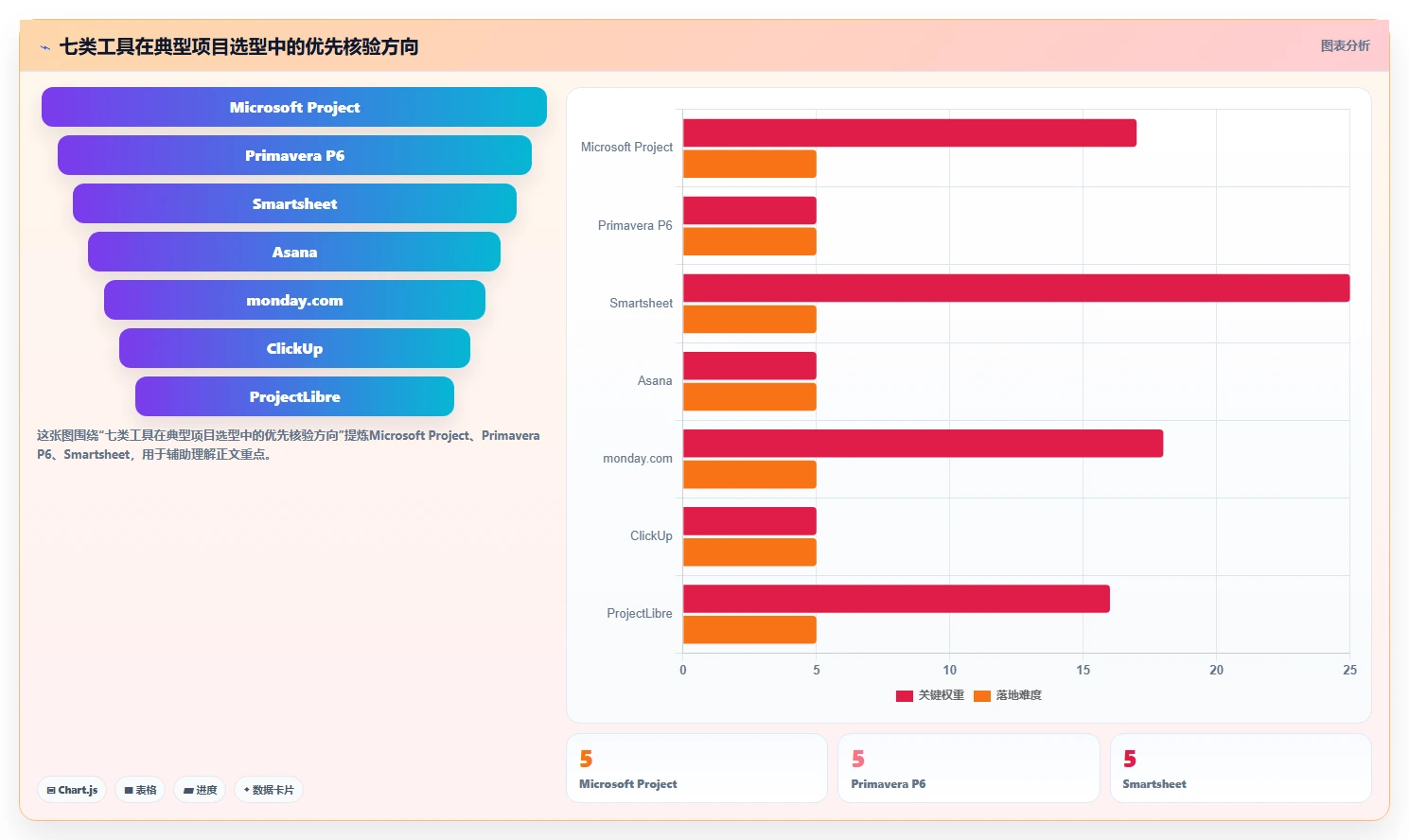Toggle the 落地难度 legend orange swatch
Screen dimensions: 1409x840
(982, 695)
